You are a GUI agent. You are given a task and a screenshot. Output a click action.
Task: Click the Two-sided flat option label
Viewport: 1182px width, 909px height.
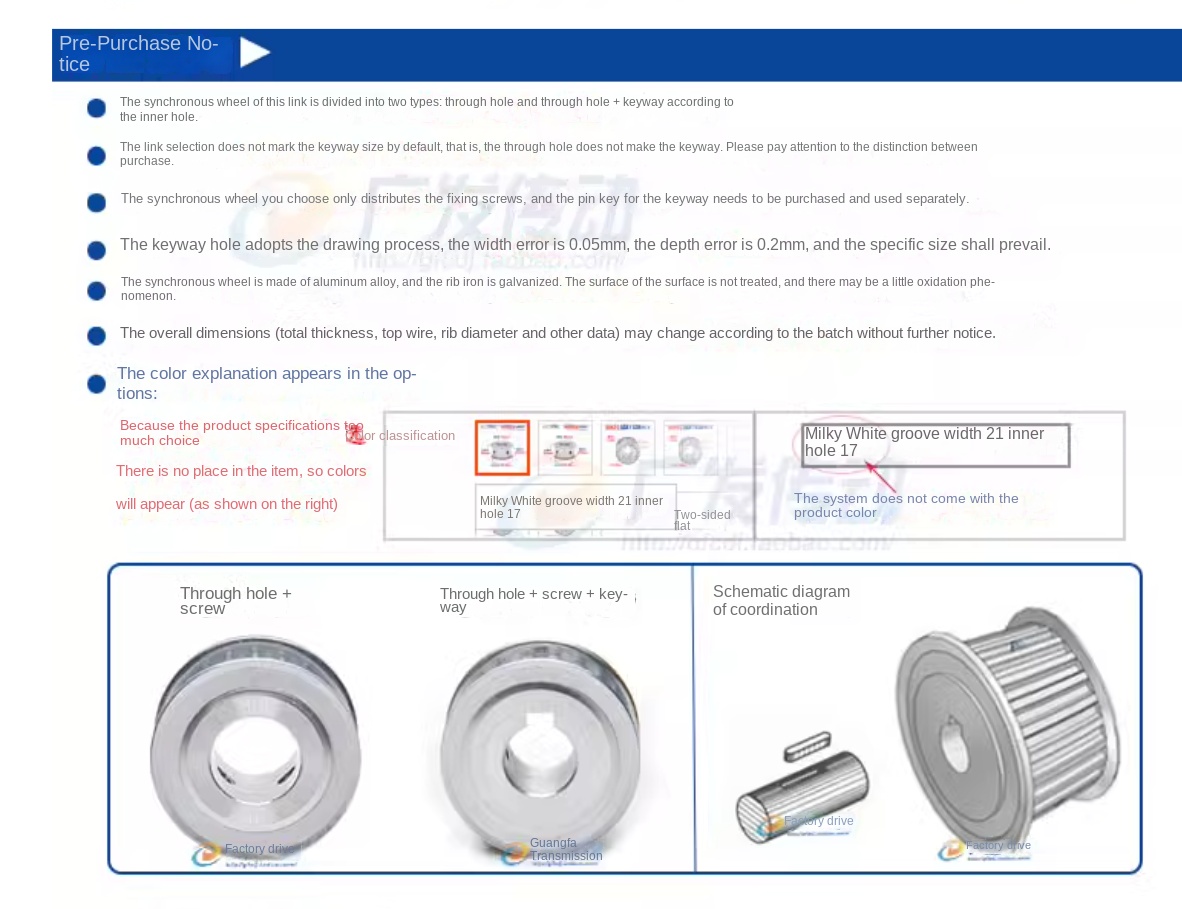pyautogui.click(x=701, y=520)
